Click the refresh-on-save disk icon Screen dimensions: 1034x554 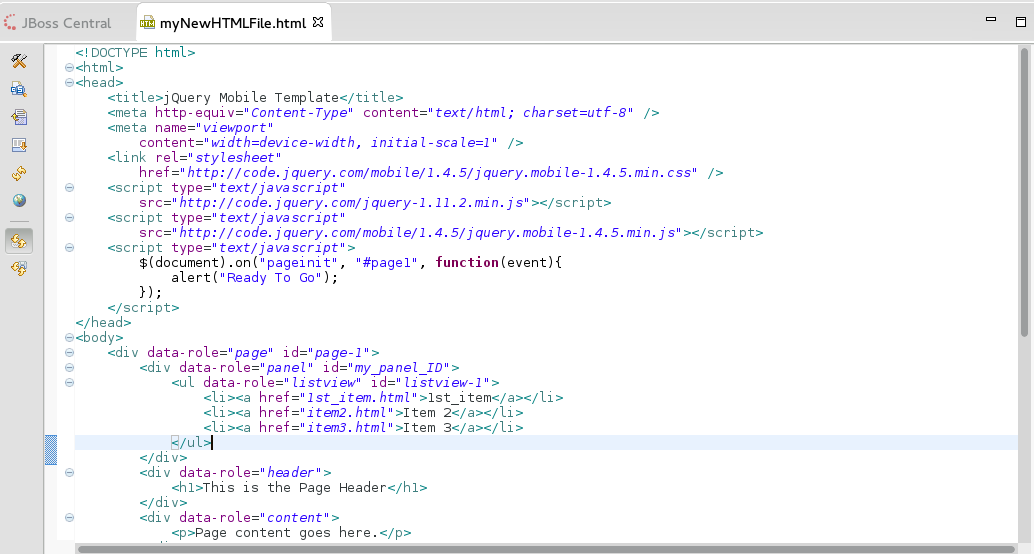point(19,268)
